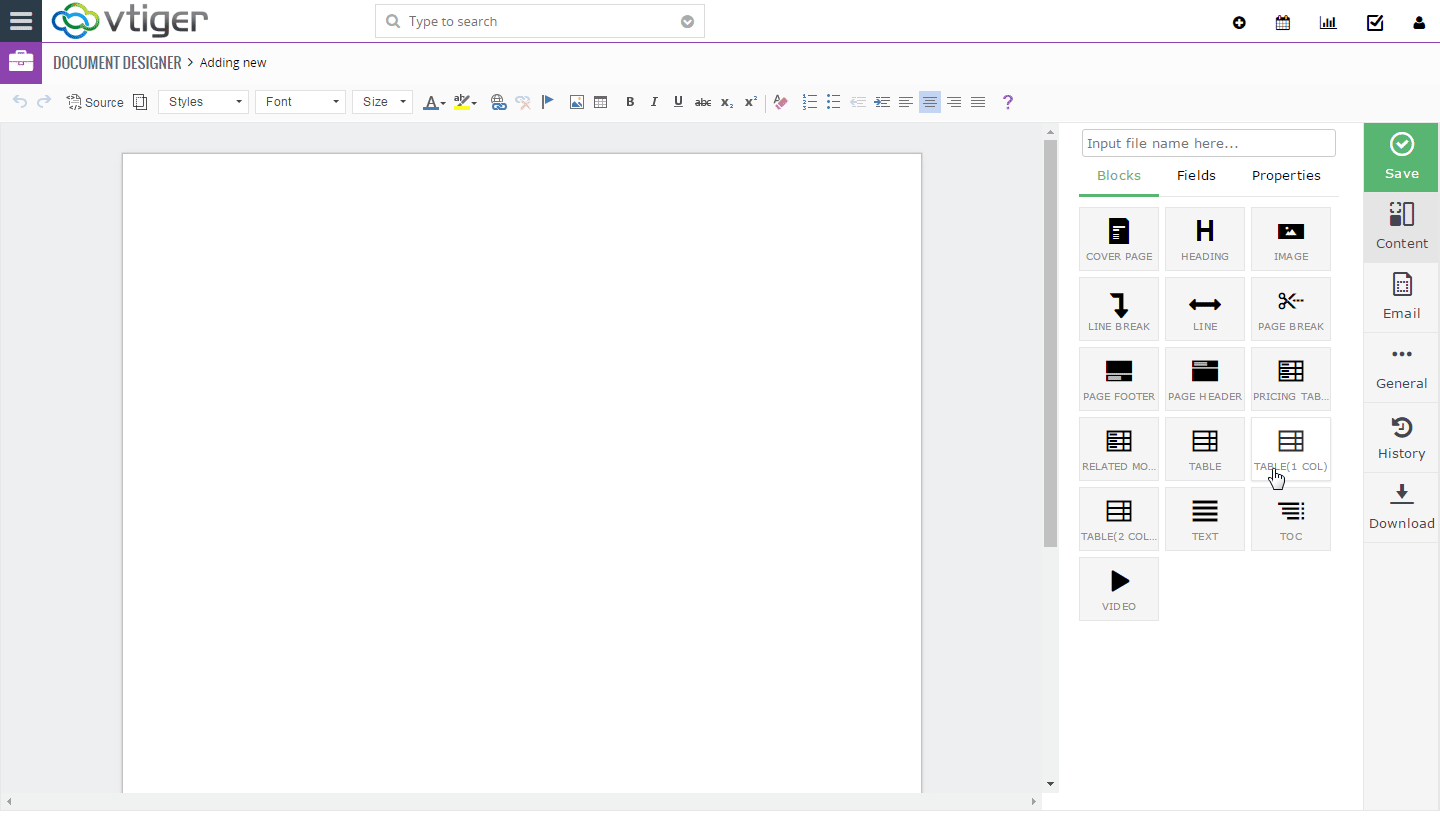Image resolution: width=1440 pixels, height=834 pixels.
Task: Select the Line Break block
Action: click(1119, 309)
